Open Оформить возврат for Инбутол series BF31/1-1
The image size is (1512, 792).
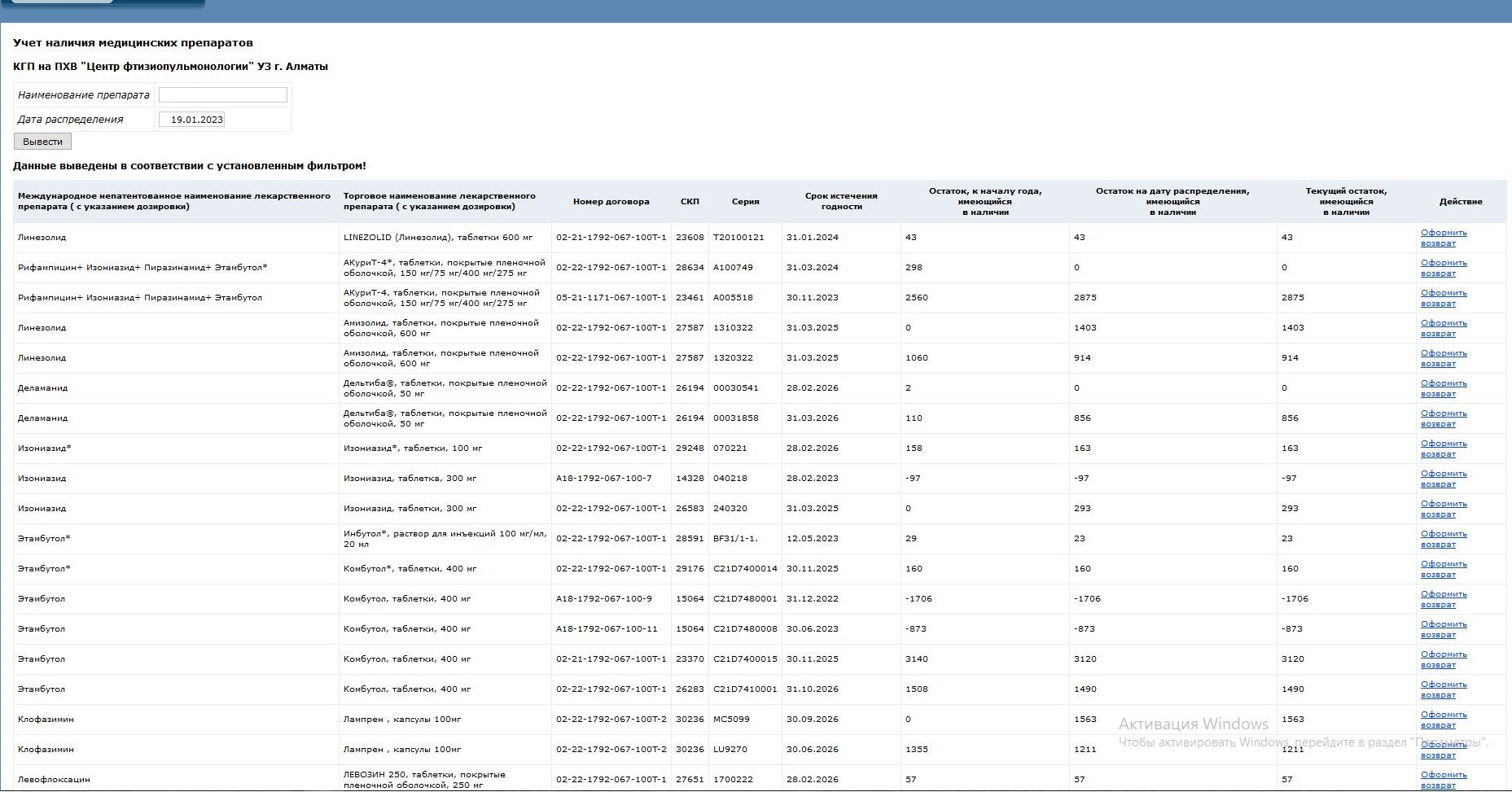click(1444, 539)
